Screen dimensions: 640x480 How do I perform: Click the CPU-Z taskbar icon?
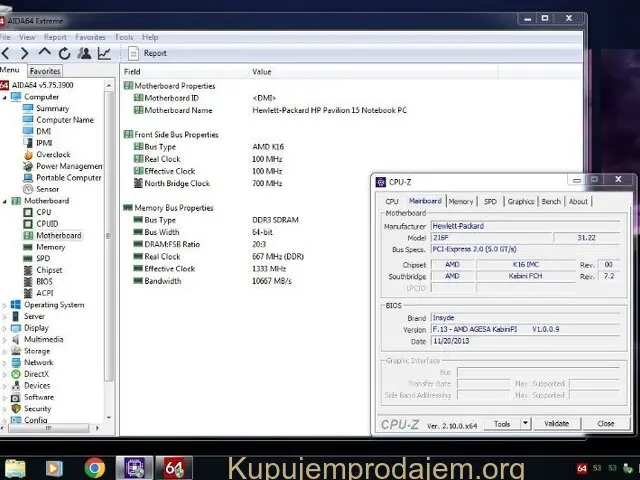pos(134,467)
